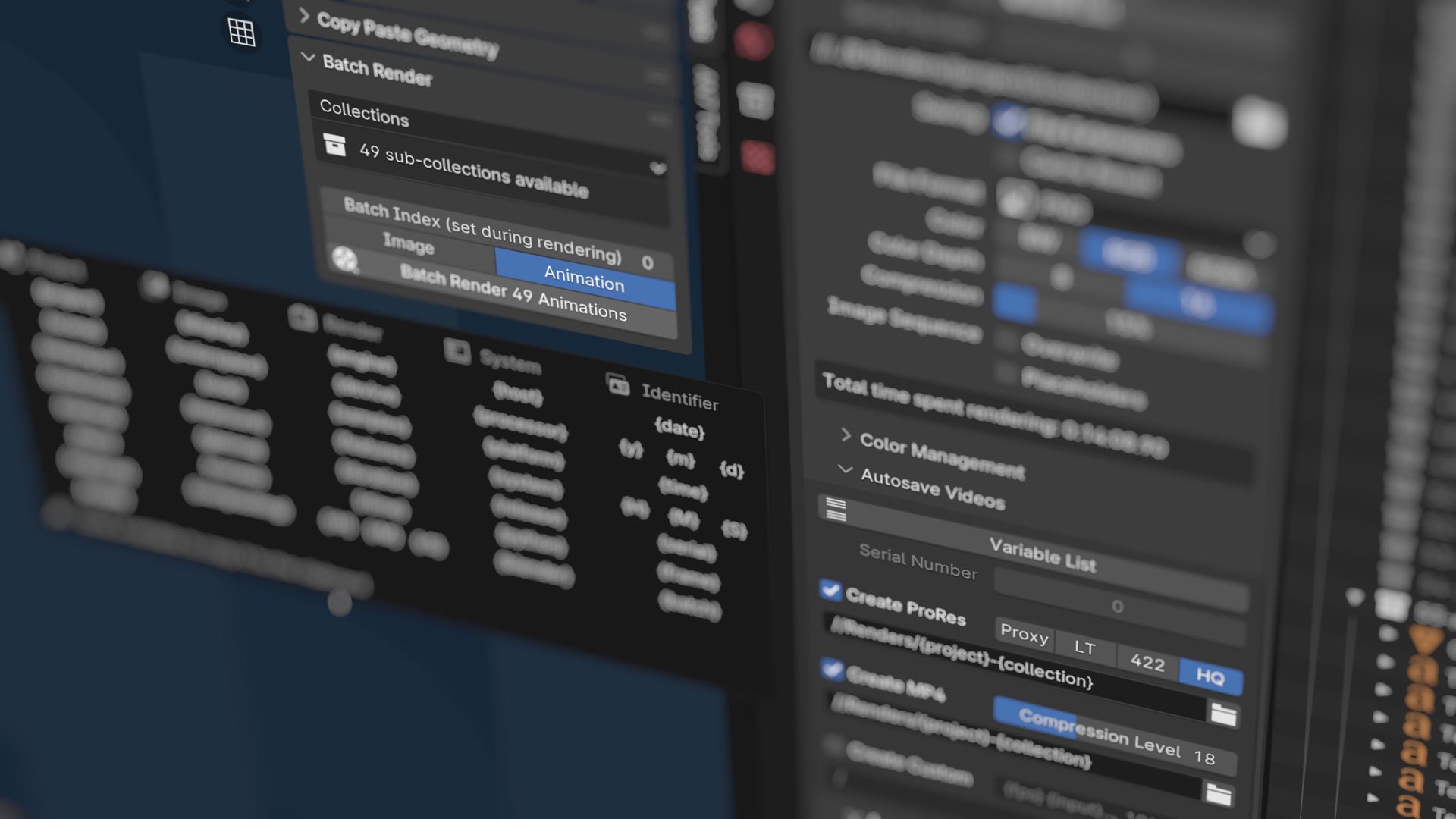
Task: Click the grid icon in the viewport
Action: pos(241,32)
